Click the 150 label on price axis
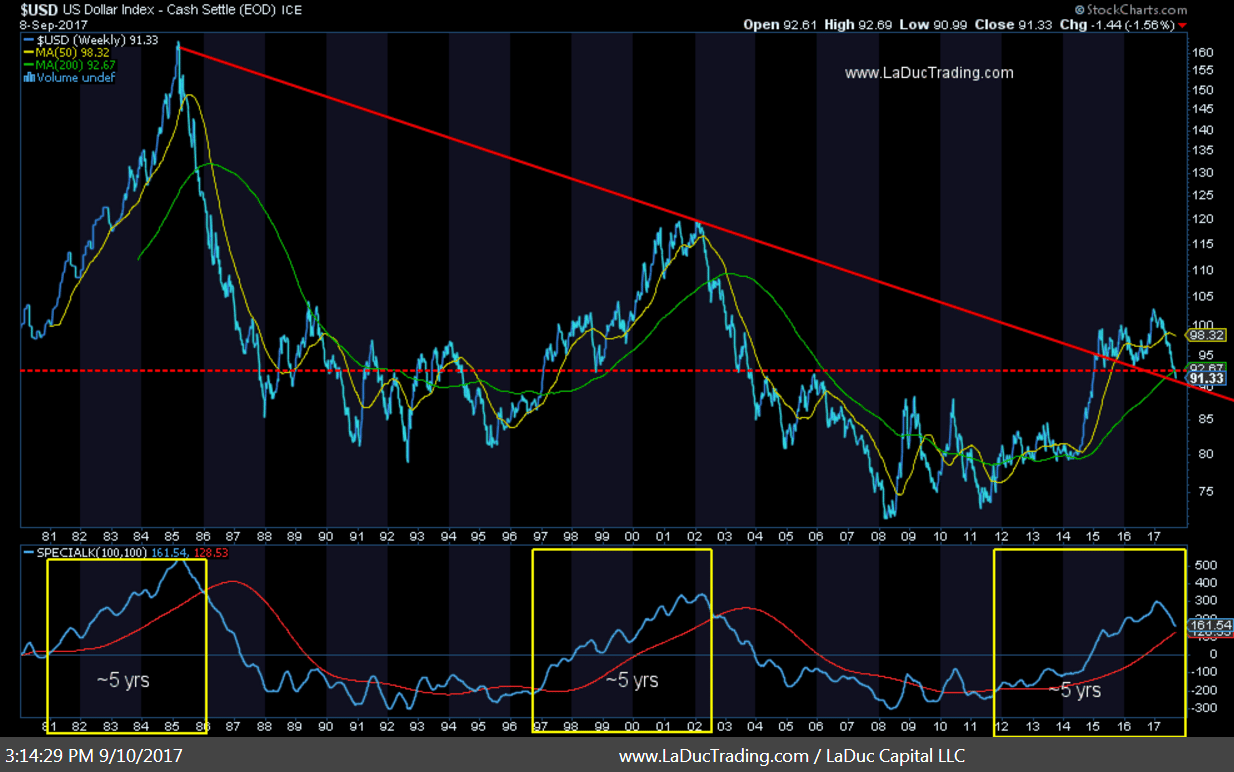Screen dimensions: 1234x772 coord(1202,90)
